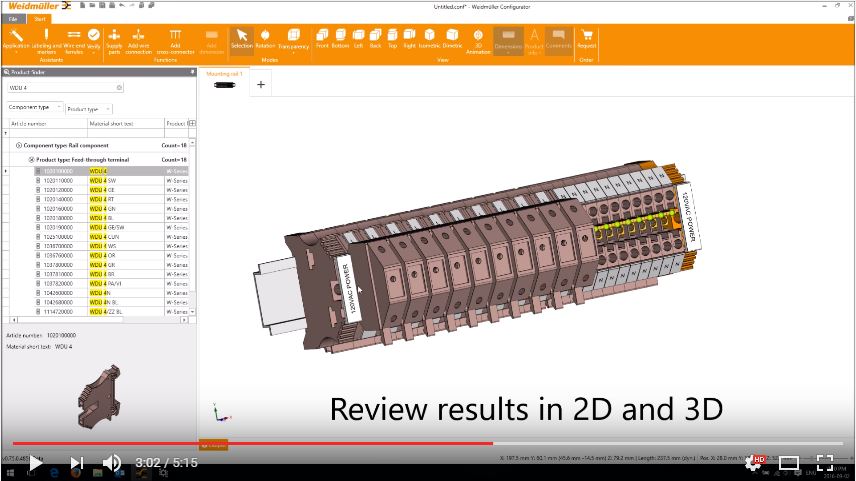The width and height of the screenshot is (856, 481).
Task: Switch to Left view
Action: (x=358, y=39)
